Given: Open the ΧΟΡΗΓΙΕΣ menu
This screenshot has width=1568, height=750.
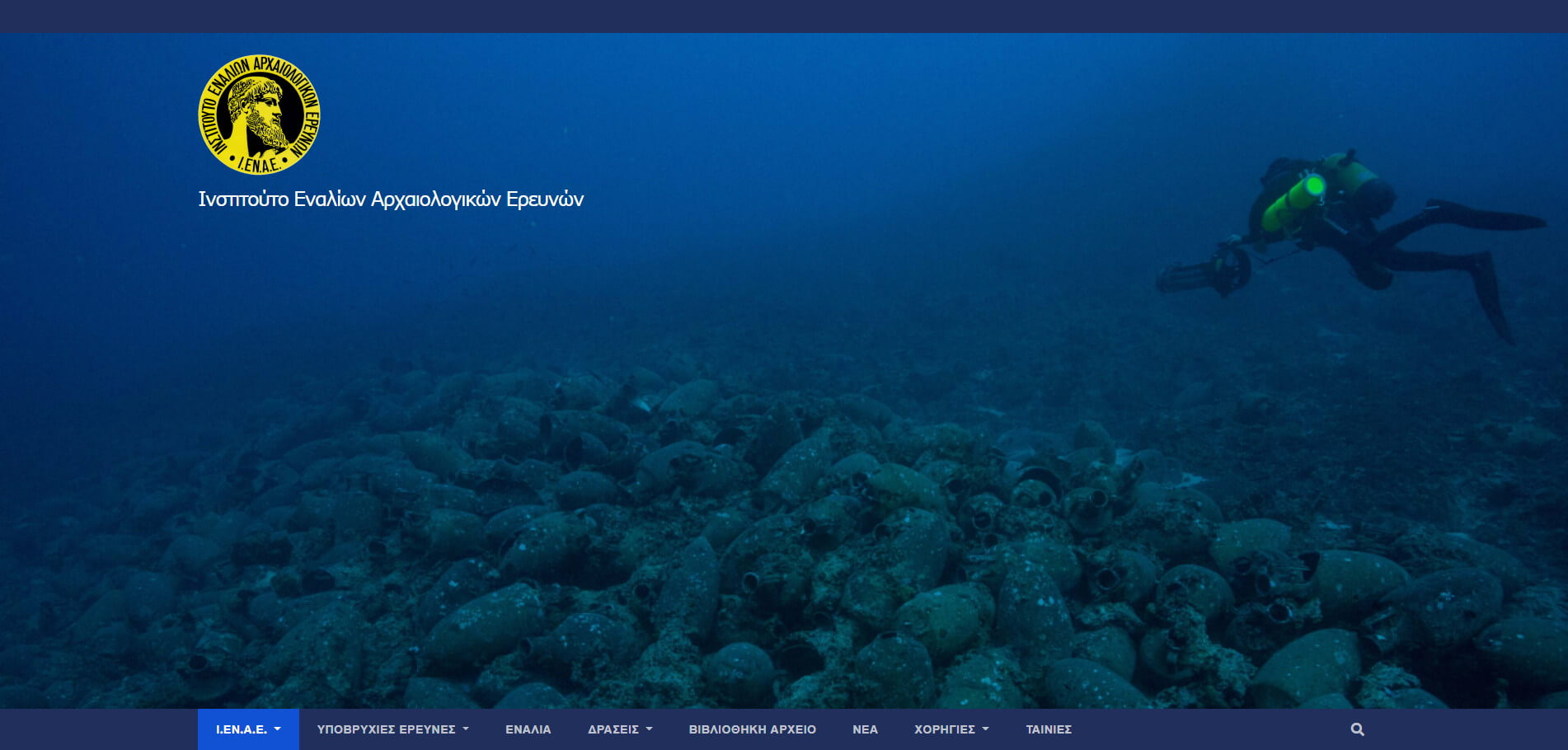Looking at the screenshot, I should click(944, 729).
